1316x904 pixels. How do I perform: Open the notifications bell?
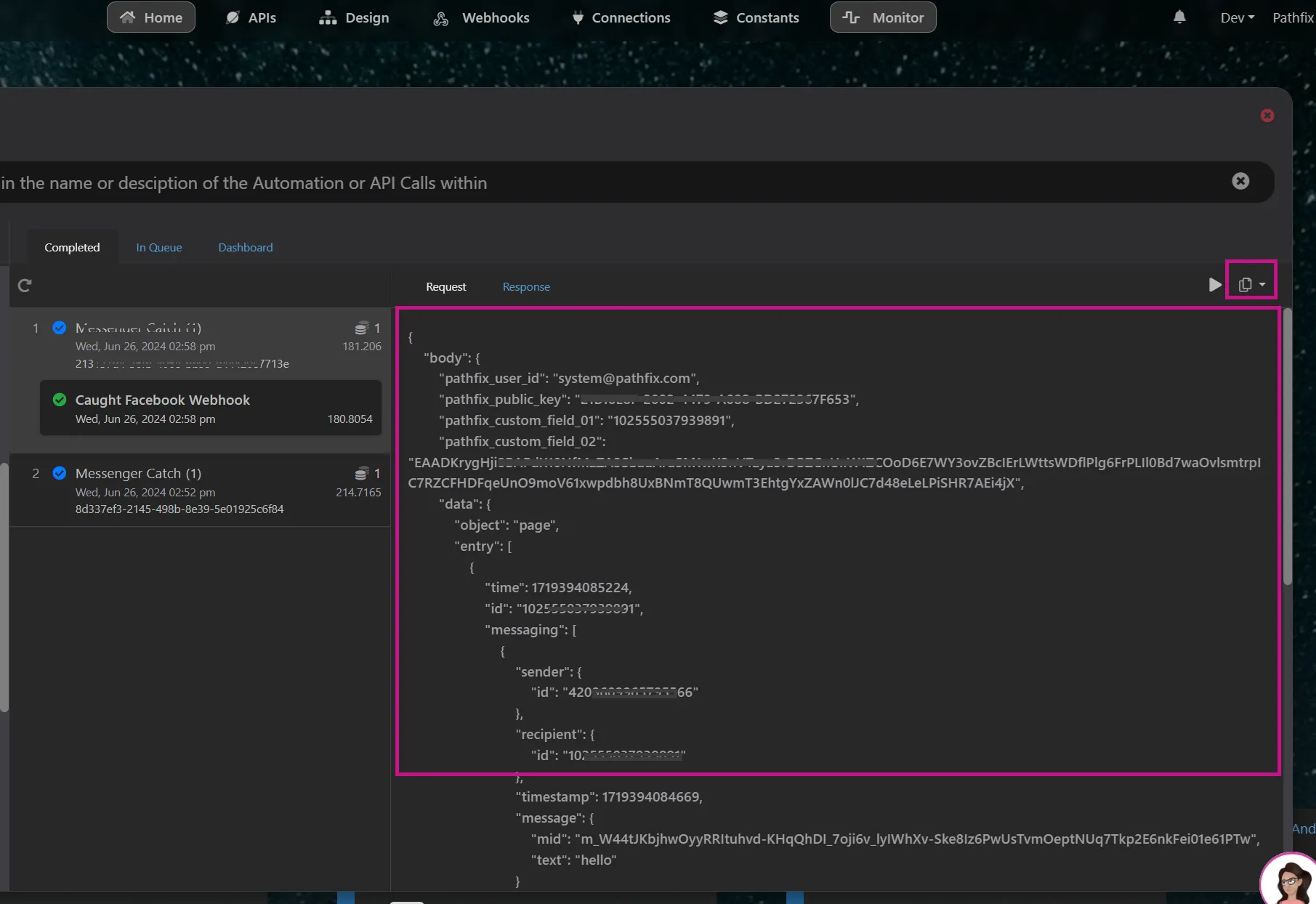coord(1179,17)
